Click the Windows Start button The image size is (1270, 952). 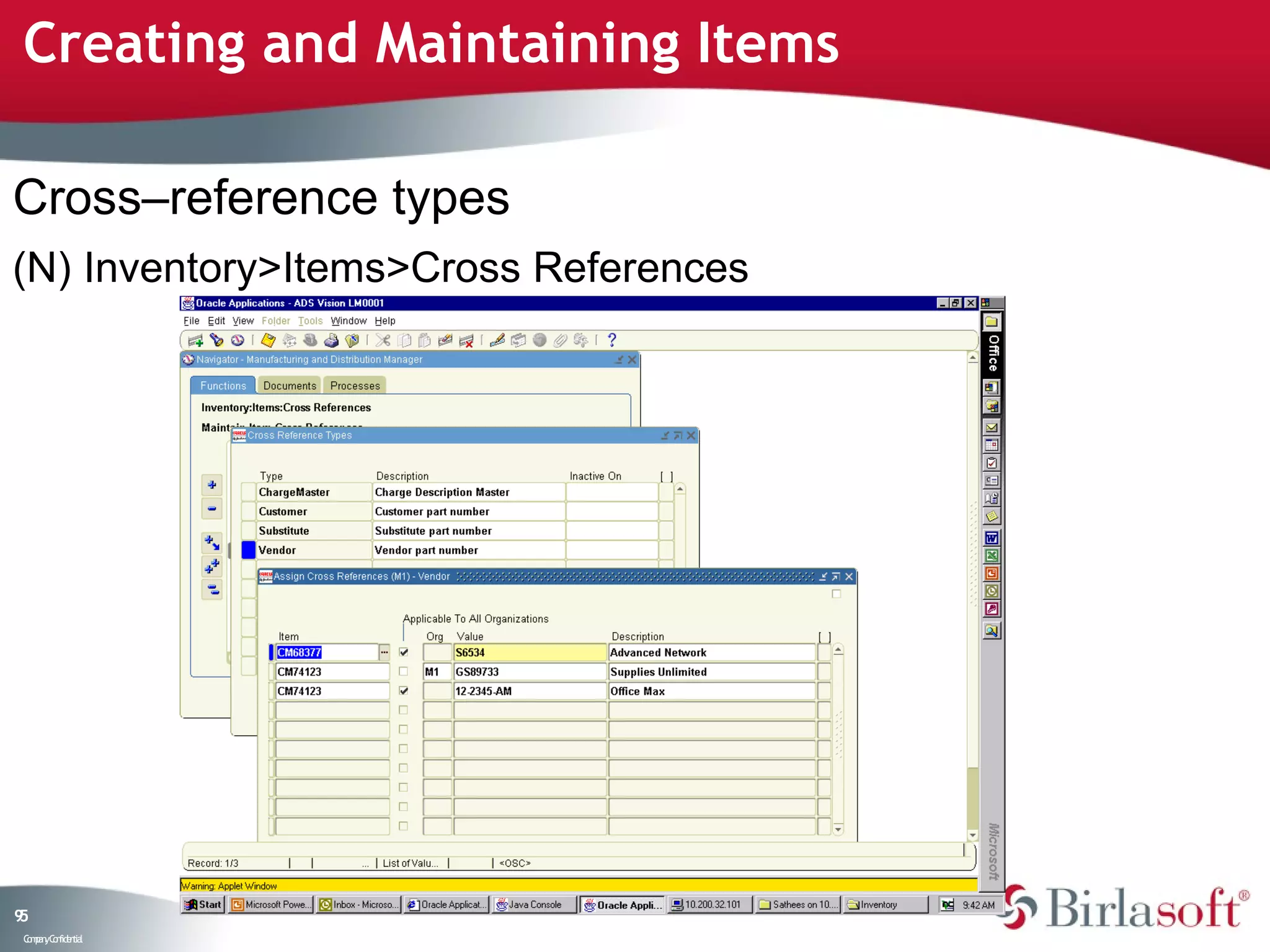(x=203, y=905)
